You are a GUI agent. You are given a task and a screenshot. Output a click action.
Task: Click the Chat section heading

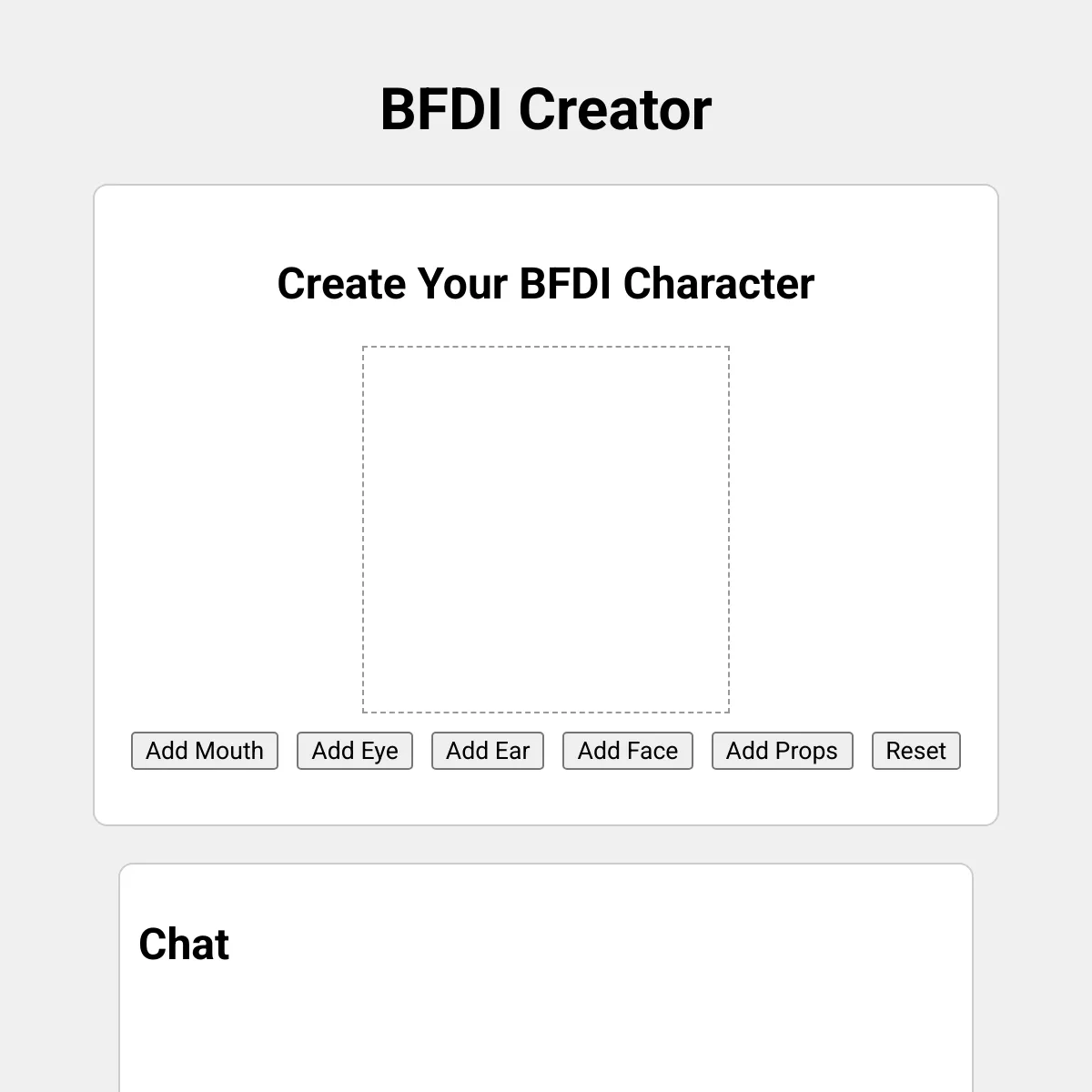click(184, 944)
